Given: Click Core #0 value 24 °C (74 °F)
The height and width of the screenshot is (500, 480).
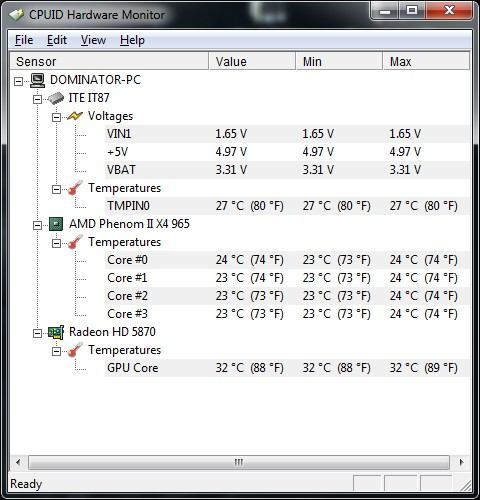Looking at the screenshot, I should (x=249, y=260).
